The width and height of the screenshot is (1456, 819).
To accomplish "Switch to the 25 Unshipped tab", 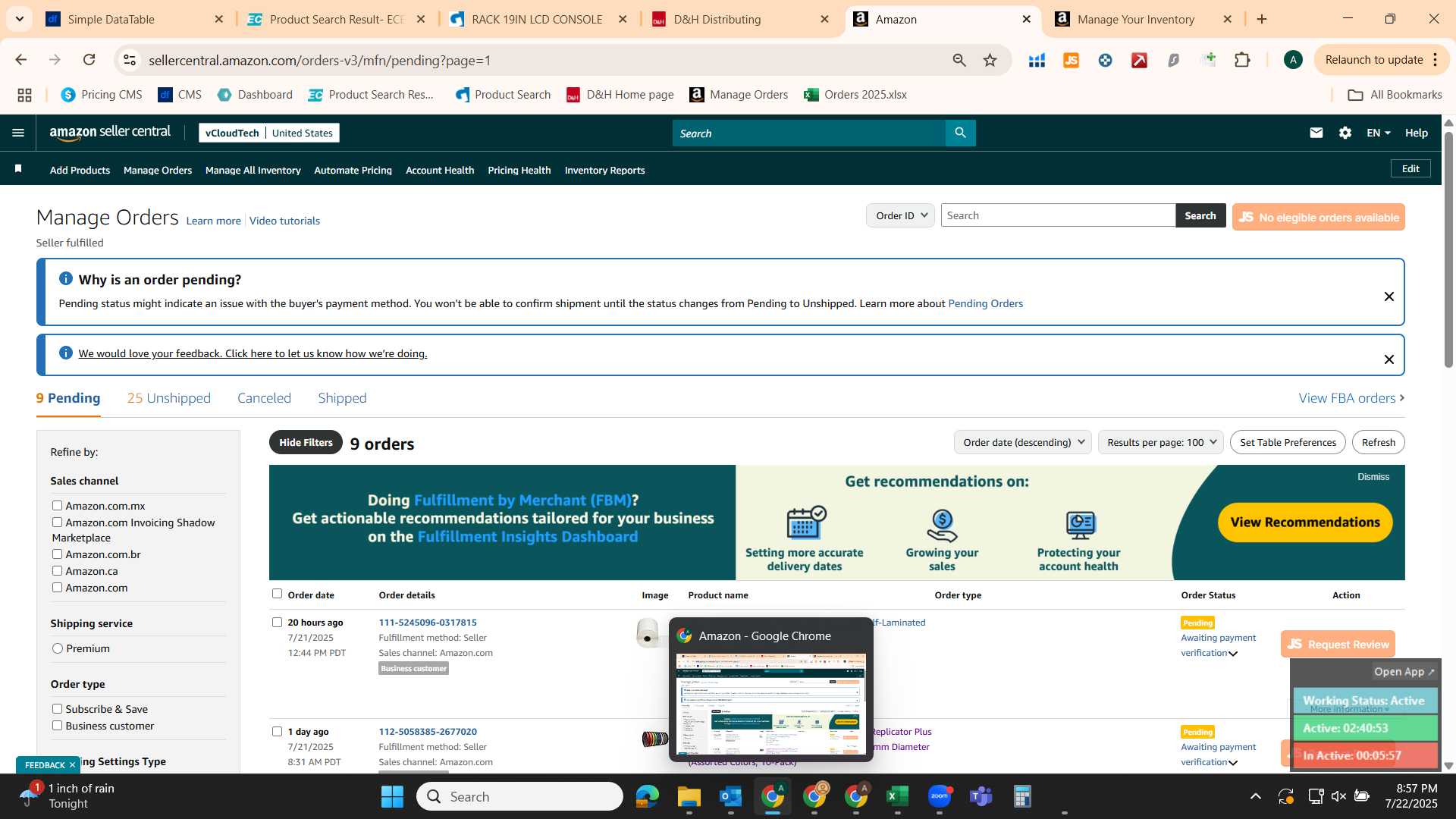I will 168,398.
